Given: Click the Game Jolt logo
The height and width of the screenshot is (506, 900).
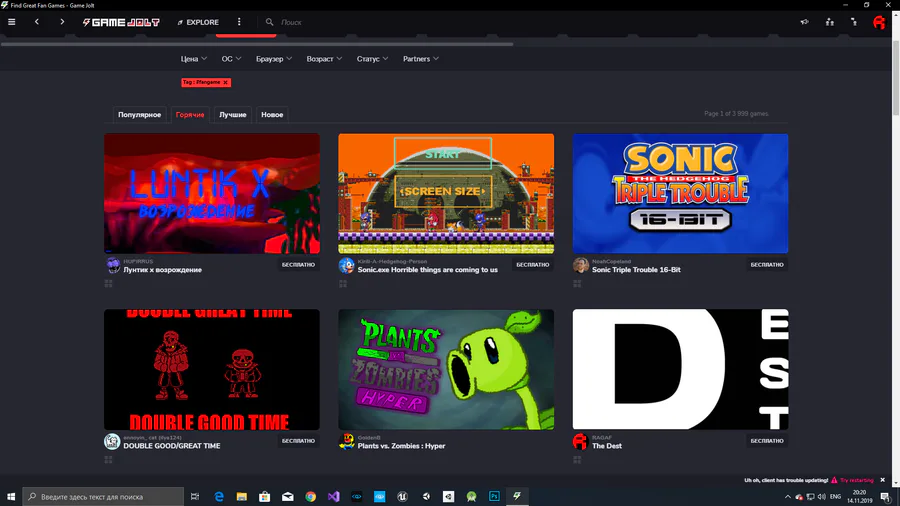Looking at the screenshot, I should [x=121, y=22].
